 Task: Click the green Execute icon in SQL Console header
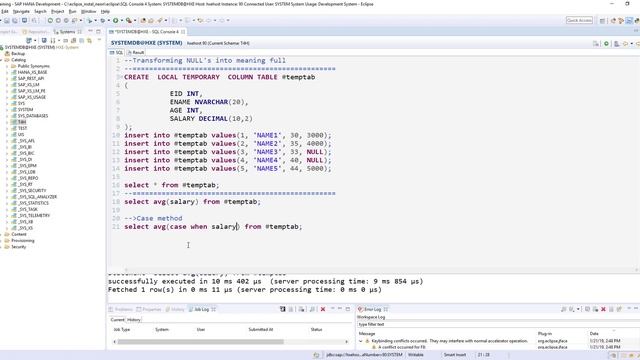(607, 43)
